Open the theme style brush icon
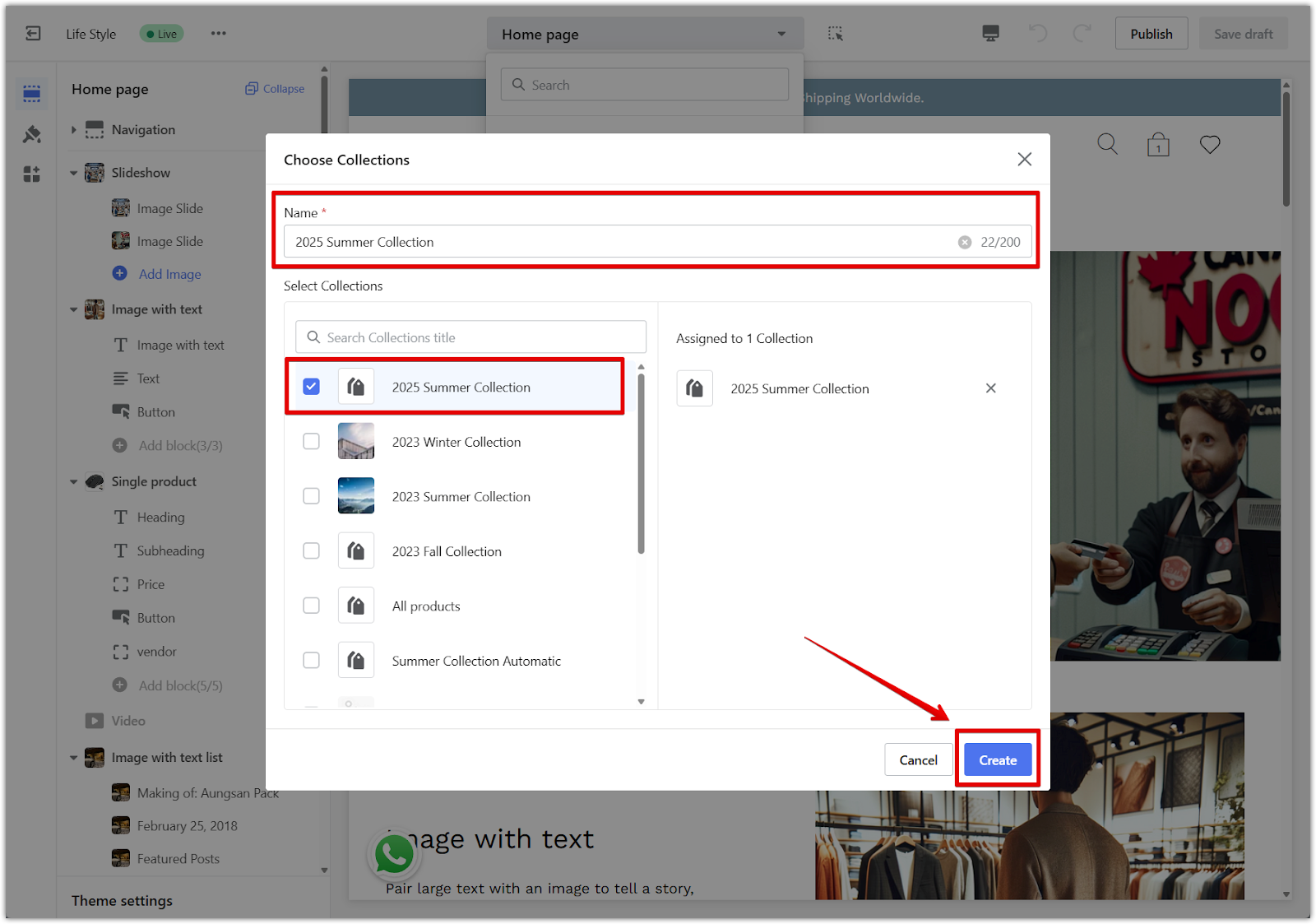1316x924 pixels. (32, 134)
